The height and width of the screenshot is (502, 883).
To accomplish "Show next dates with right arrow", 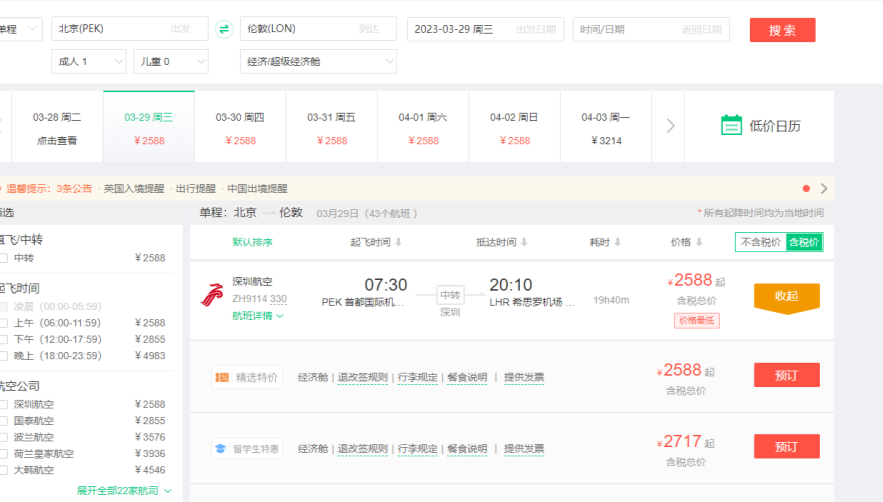I will [670, 126].
